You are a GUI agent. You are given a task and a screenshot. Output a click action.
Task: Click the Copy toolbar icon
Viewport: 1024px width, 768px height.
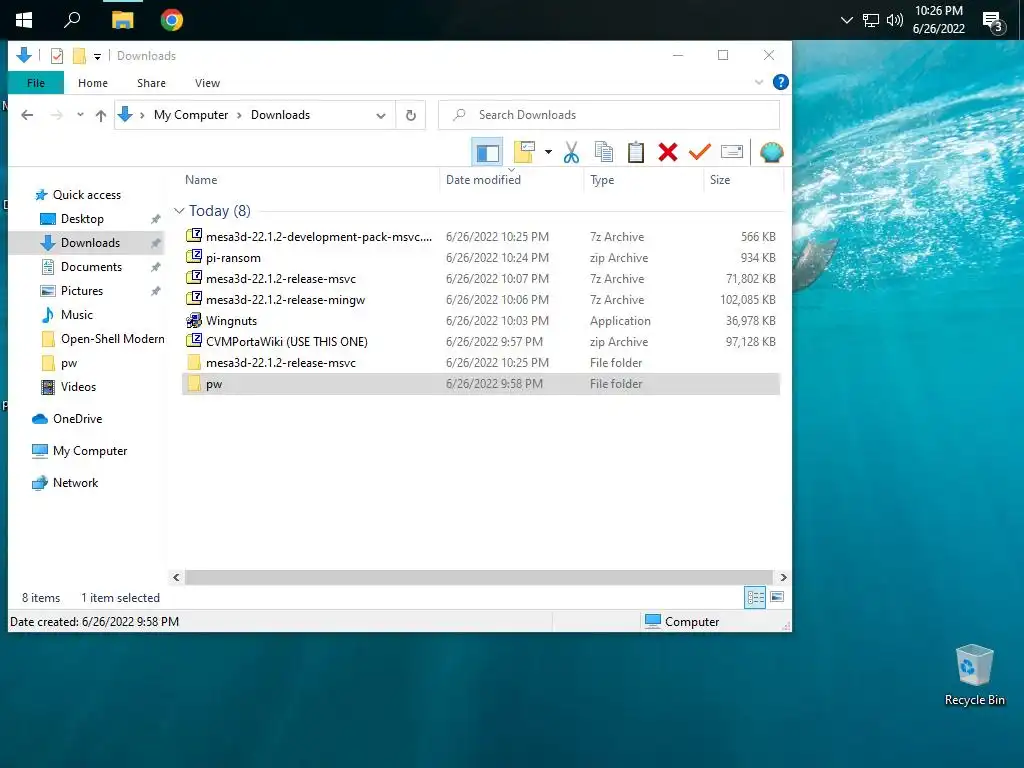coord(603,152)
